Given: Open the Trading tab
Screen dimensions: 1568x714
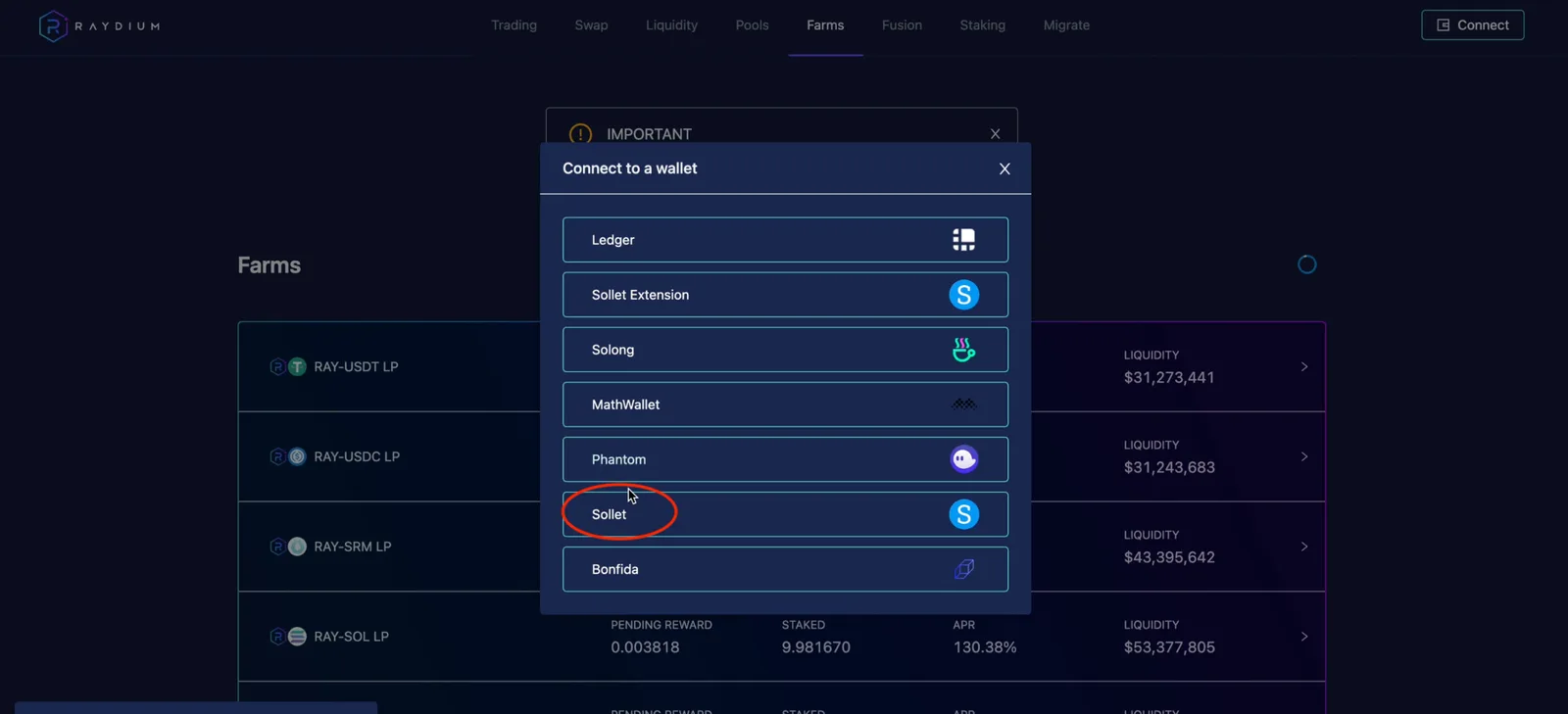Looking at the screenshot, I should coord(514,25).
